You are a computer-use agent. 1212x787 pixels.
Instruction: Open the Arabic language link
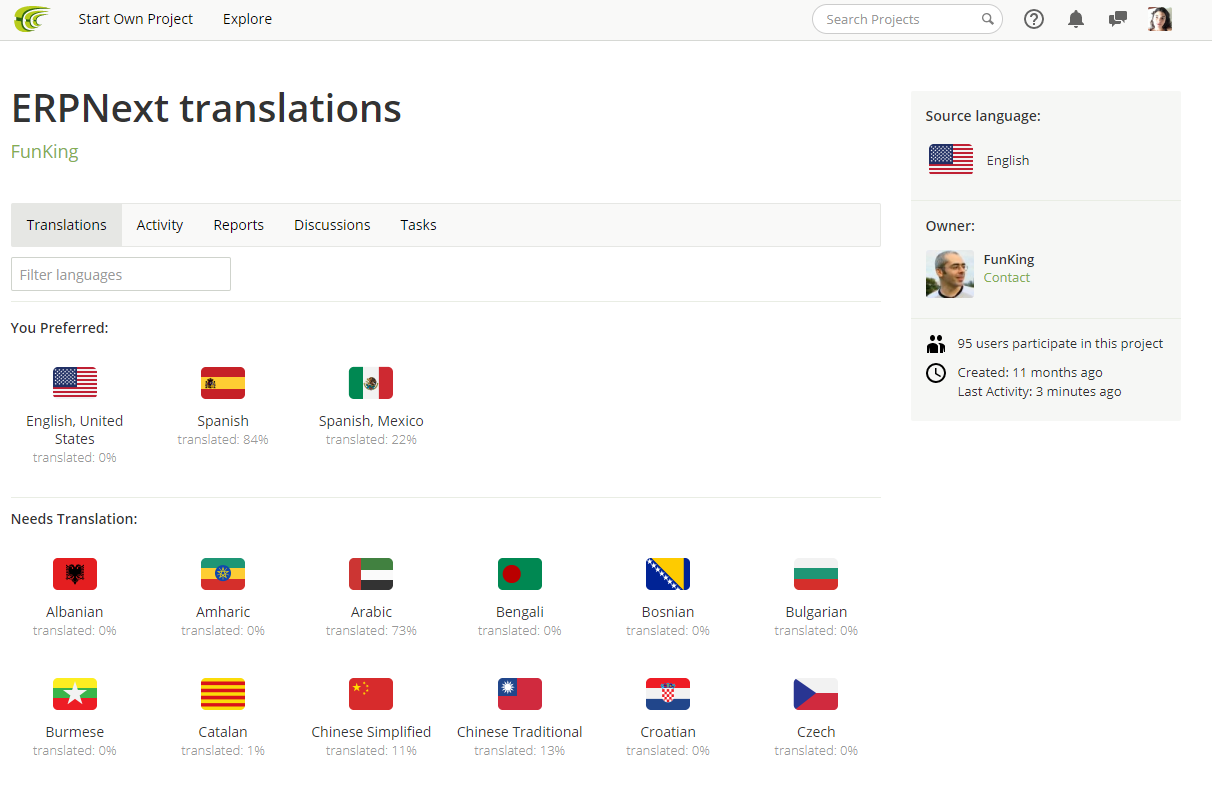pyautogui.click(x=371, y=612)
